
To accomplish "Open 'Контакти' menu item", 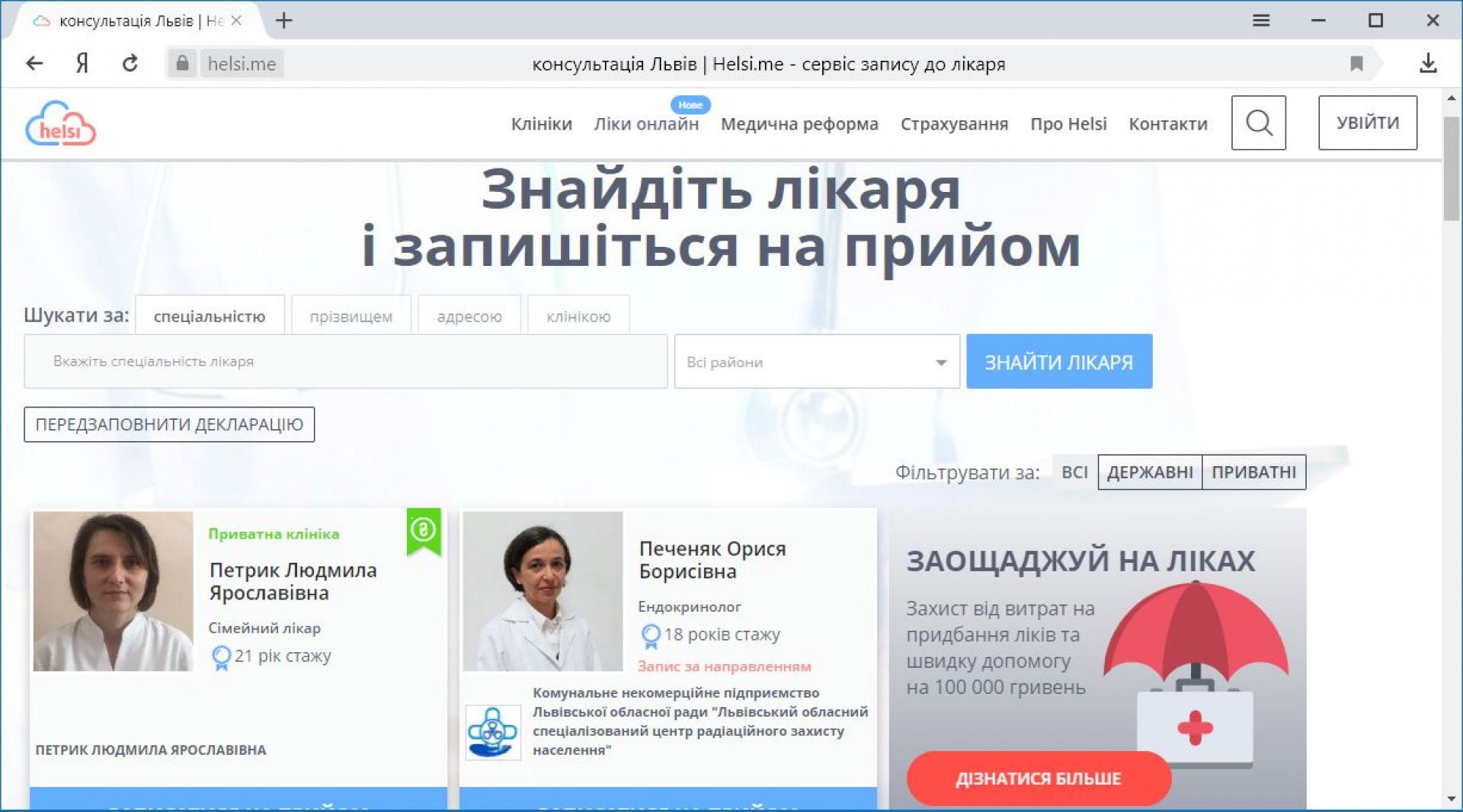I will tap(1168, 123).
